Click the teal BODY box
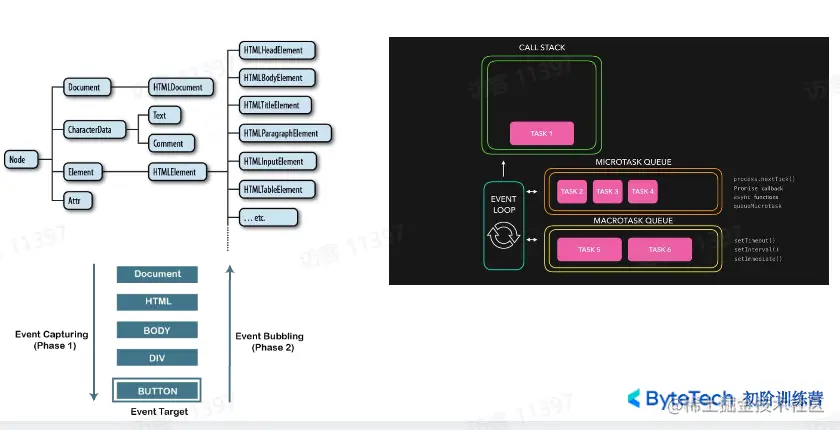840x430 pixels. tap(158, 330)
